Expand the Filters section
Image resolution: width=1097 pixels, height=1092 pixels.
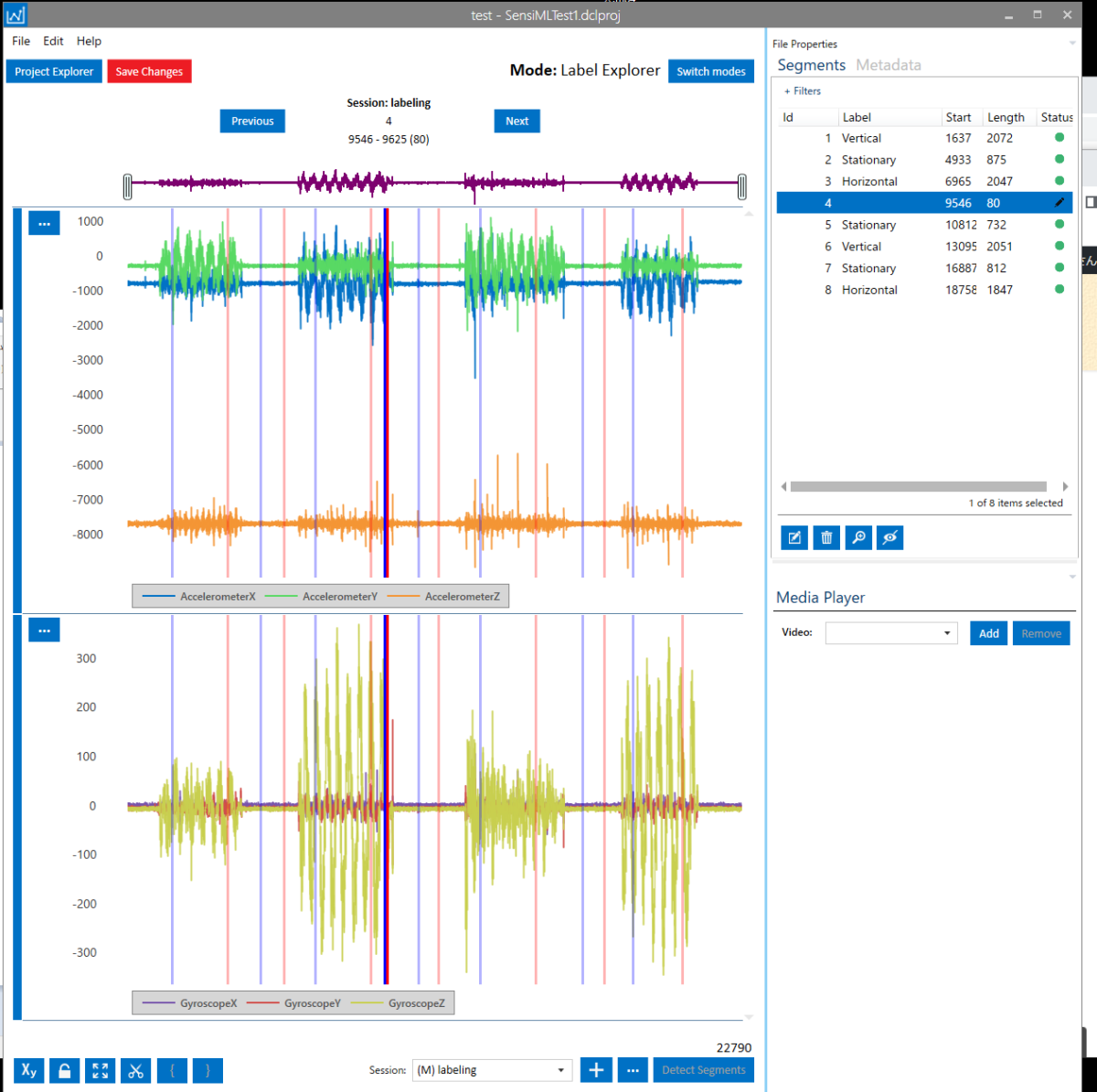pyautogui.click(x=803, y=91)
